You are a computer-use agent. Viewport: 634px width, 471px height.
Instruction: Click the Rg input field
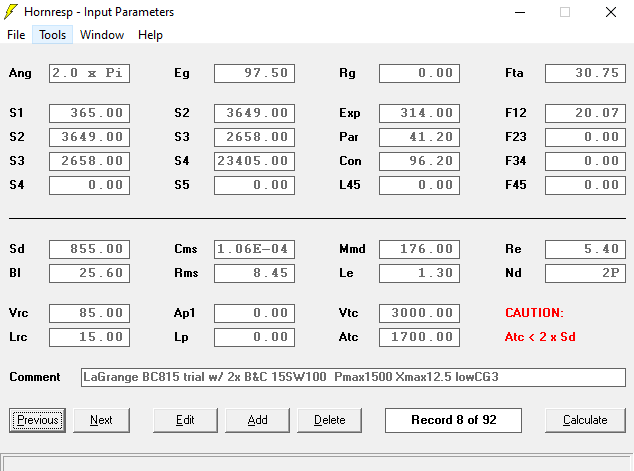click(419, 73)
